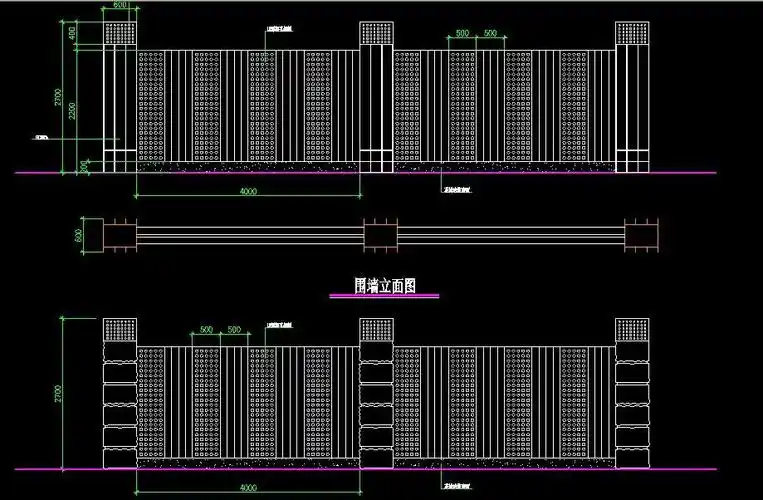Pick the 600 dimension above the upper-left pillar
The width and height of the screenshot is (763, 500).
[120, 6]
